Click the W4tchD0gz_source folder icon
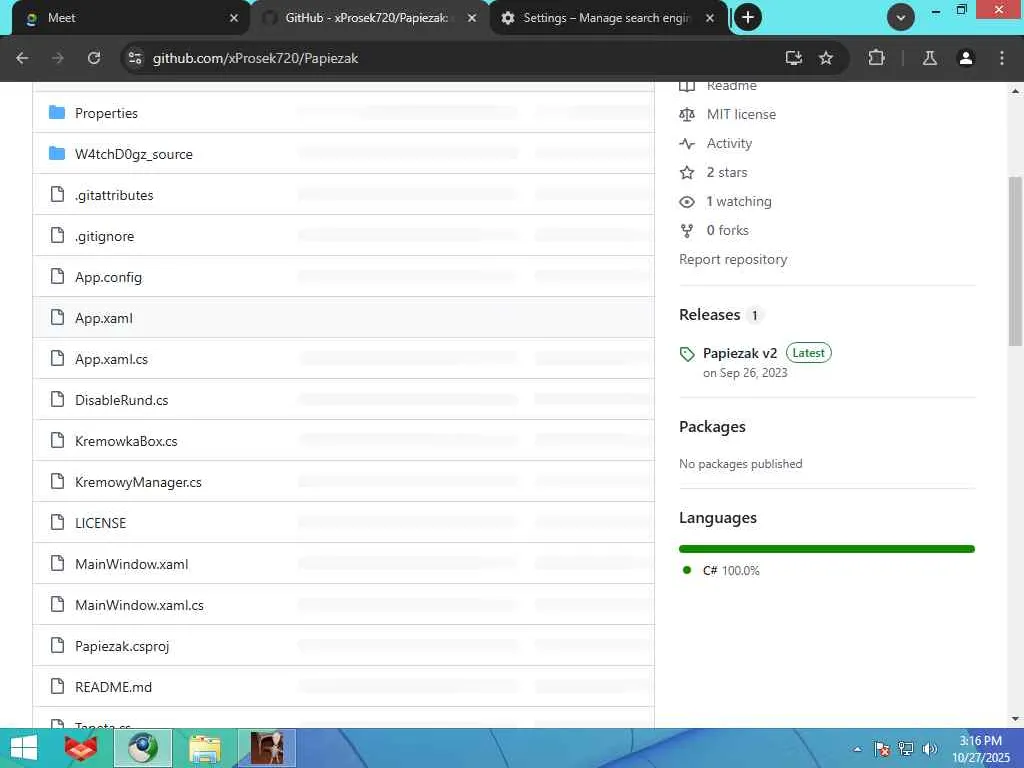The width and height of the screenshot is (1024, 768). coord(57,153)
